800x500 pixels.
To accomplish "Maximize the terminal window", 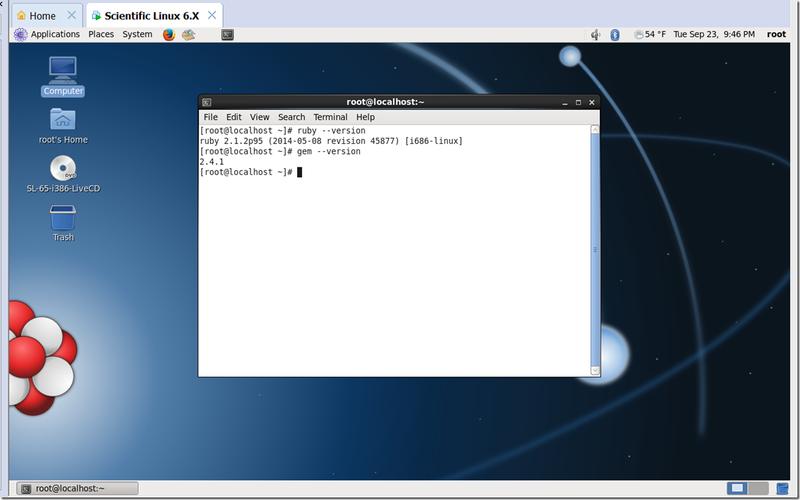I will click(578, 103).
